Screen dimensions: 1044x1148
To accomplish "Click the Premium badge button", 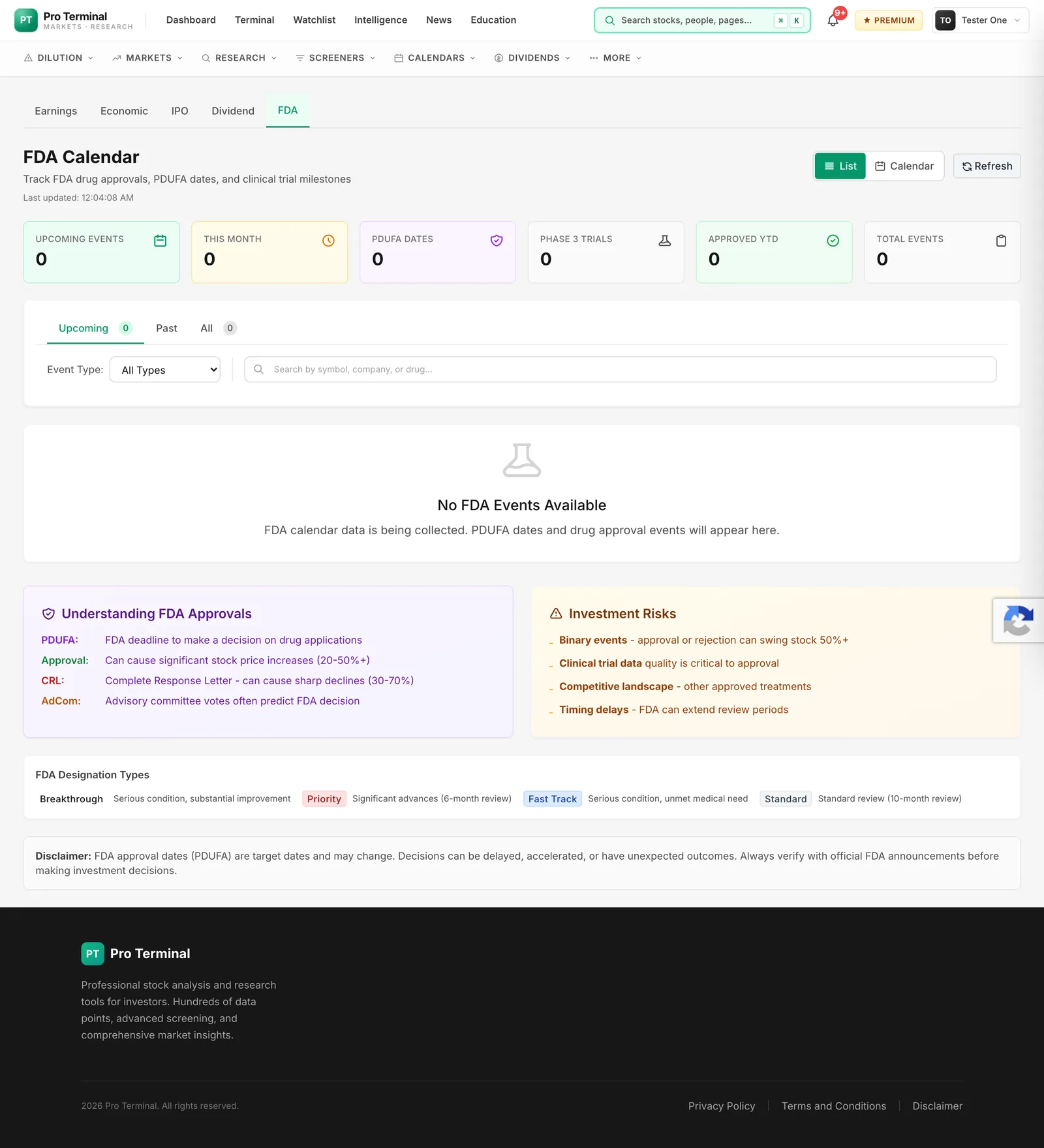I will pos(889,20).
